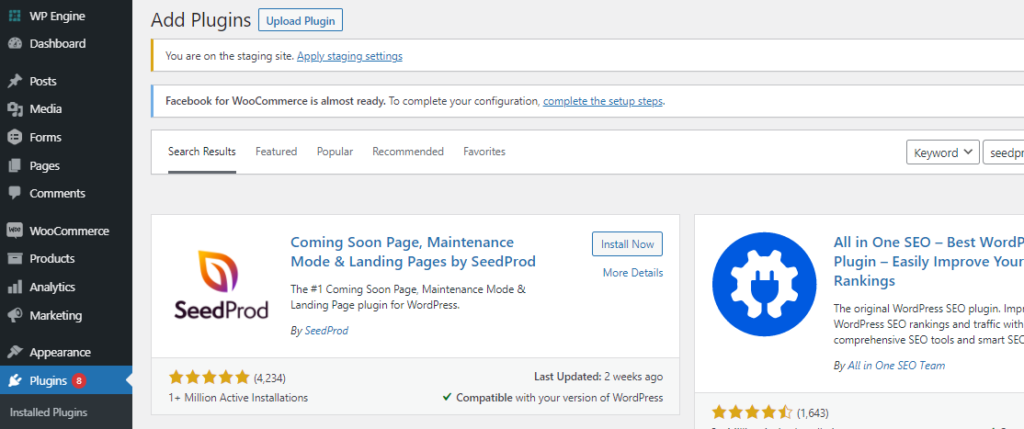The height and width of the screenshot is (429, 1024).
Task: Open the Forms menu label
Action: [x=45, y=137]
